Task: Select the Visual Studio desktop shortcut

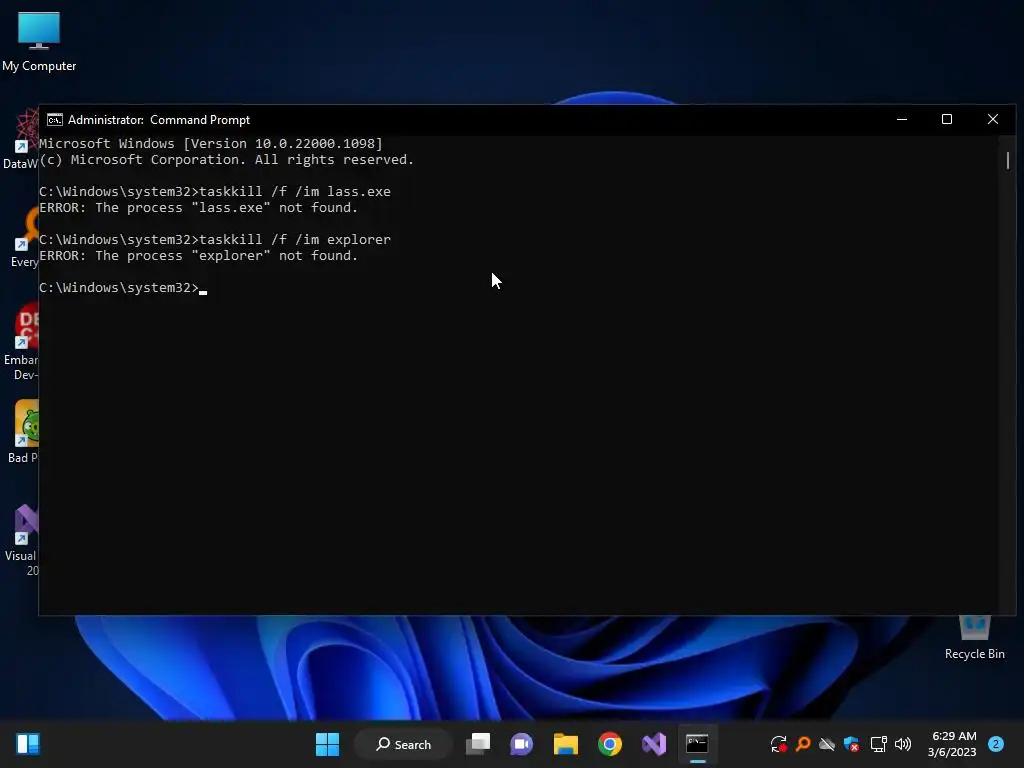Action: 22,539
